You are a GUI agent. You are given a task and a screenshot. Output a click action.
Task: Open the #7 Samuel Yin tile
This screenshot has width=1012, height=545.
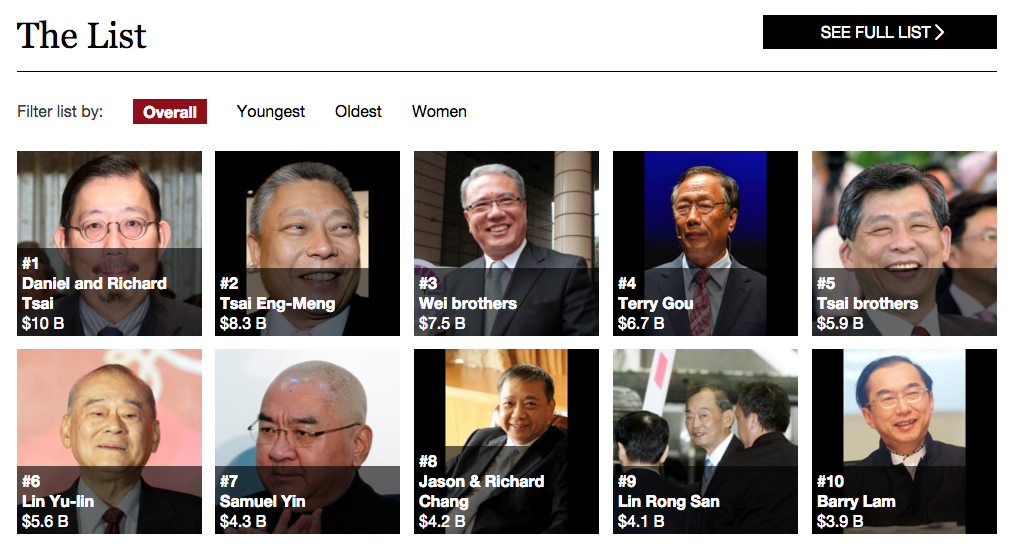point(307,442)
